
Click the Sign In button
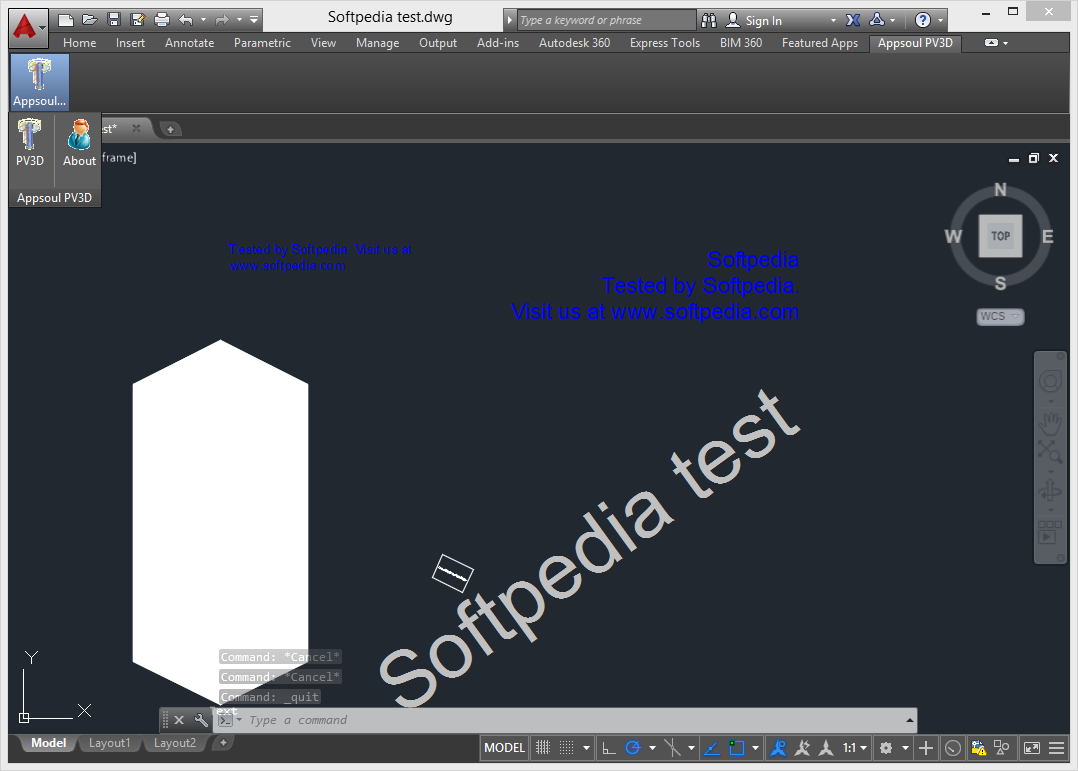(754, 21)
